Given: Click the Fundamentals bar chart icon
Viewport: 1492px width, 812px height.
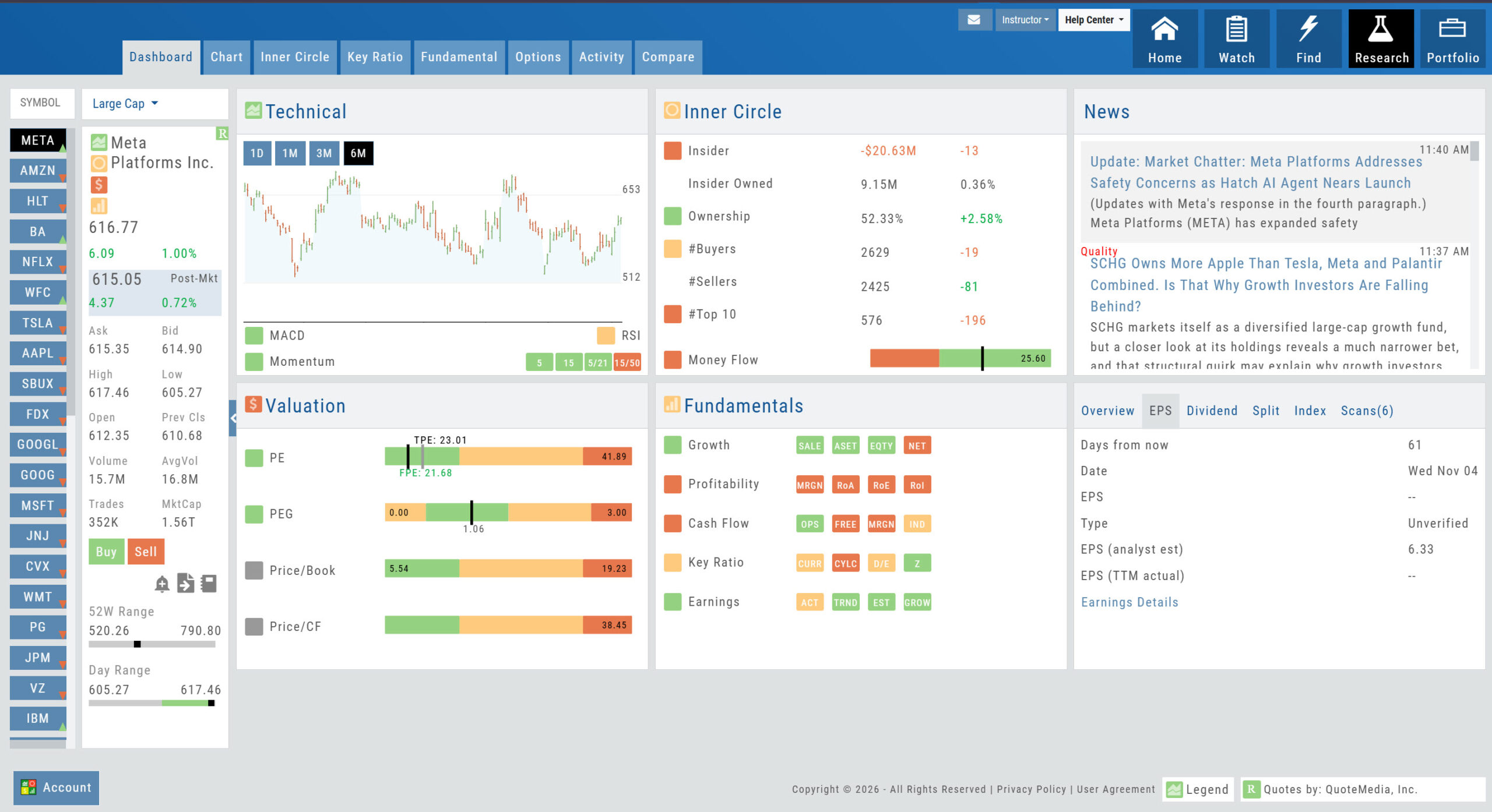Looking at the screenshot, I should [x=672, y=404].
